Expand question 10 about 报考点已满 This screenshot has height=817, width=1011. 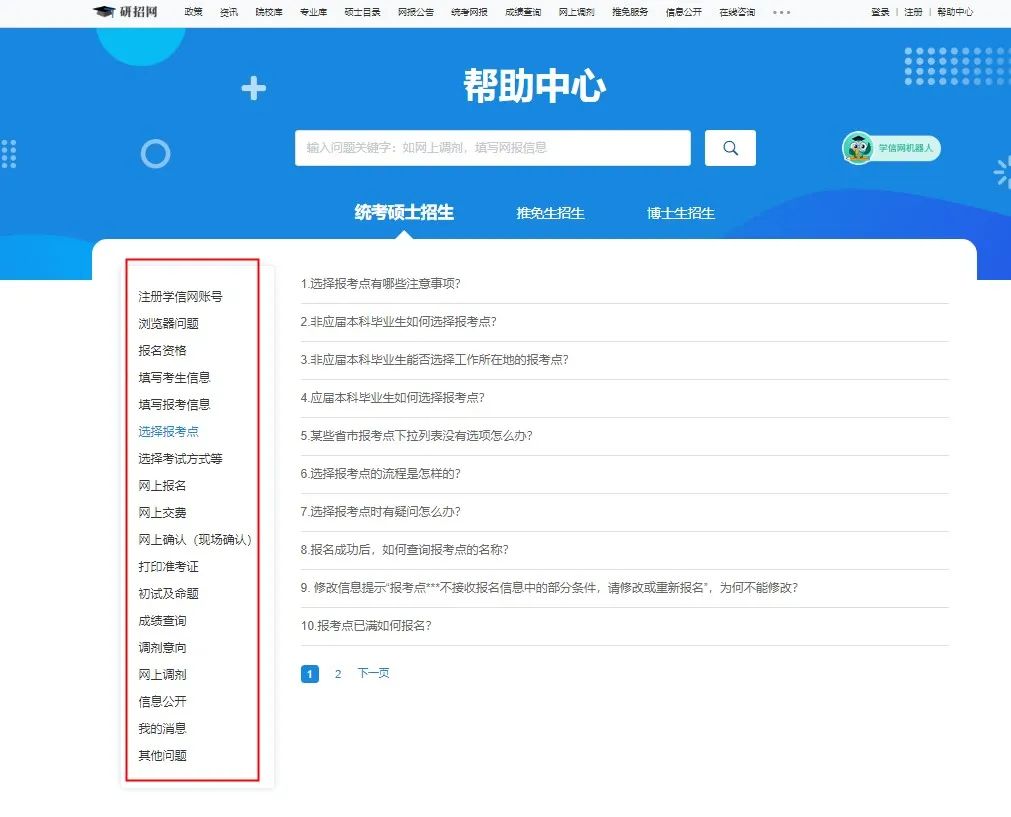click(x=366, y=626)
